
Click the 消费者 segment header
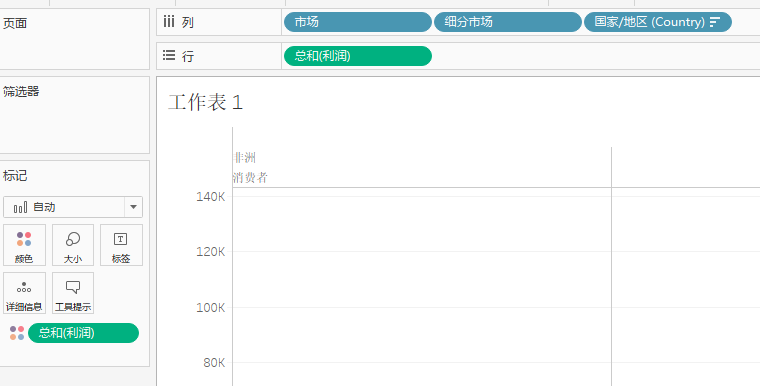click(250, 177)
